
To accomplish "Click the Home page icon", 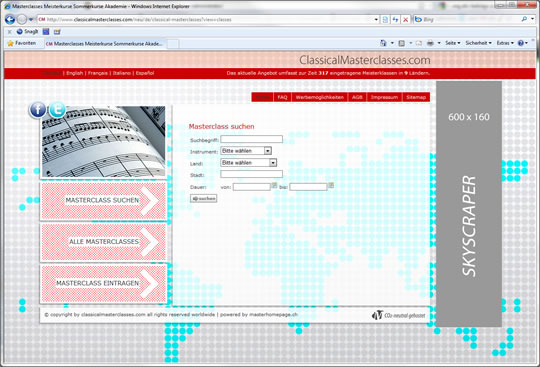I will point(383,43).
